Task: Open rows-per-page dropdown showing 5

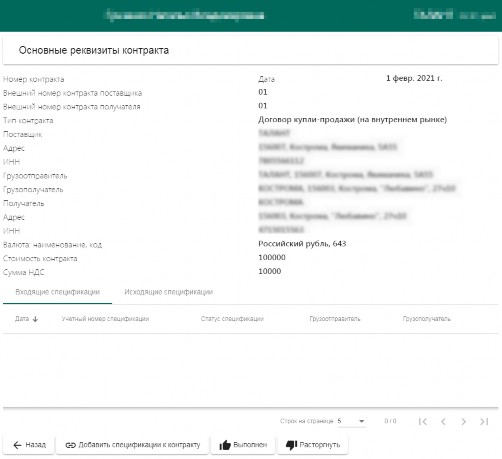Action: coord(352,421)
